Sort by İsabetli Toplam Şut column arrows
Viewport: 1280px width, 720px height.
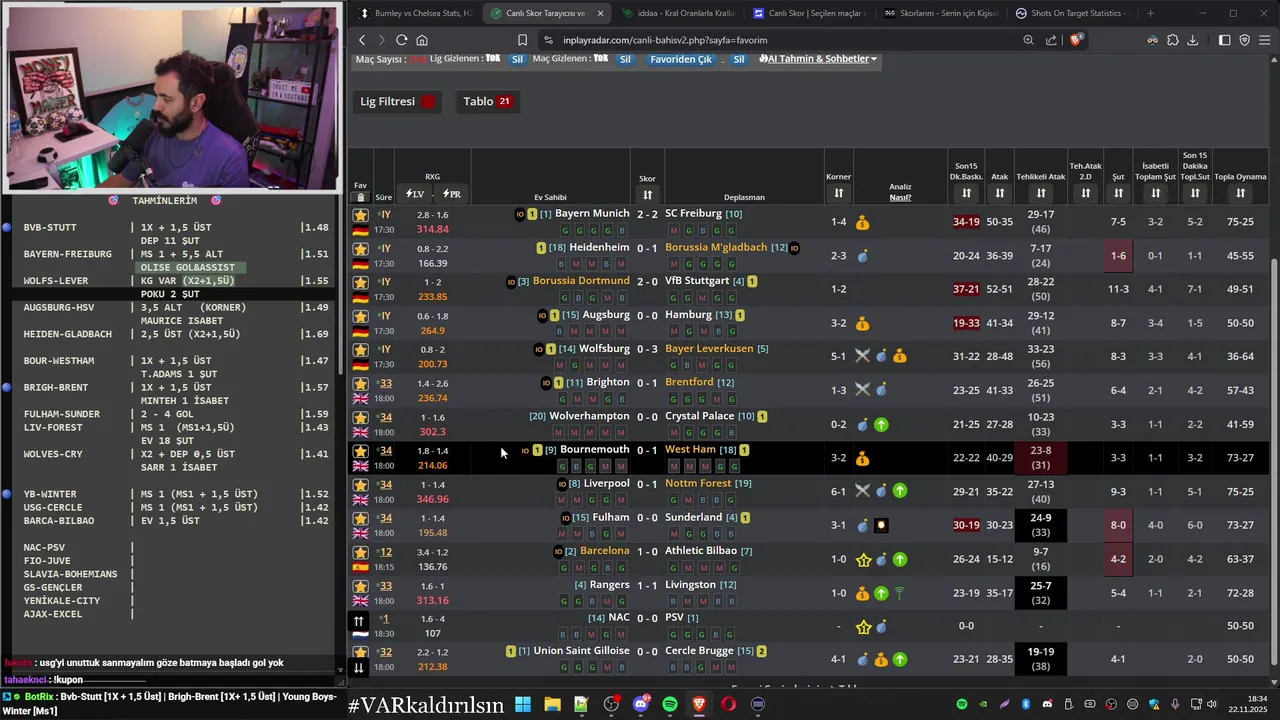tap(1155, 193)
